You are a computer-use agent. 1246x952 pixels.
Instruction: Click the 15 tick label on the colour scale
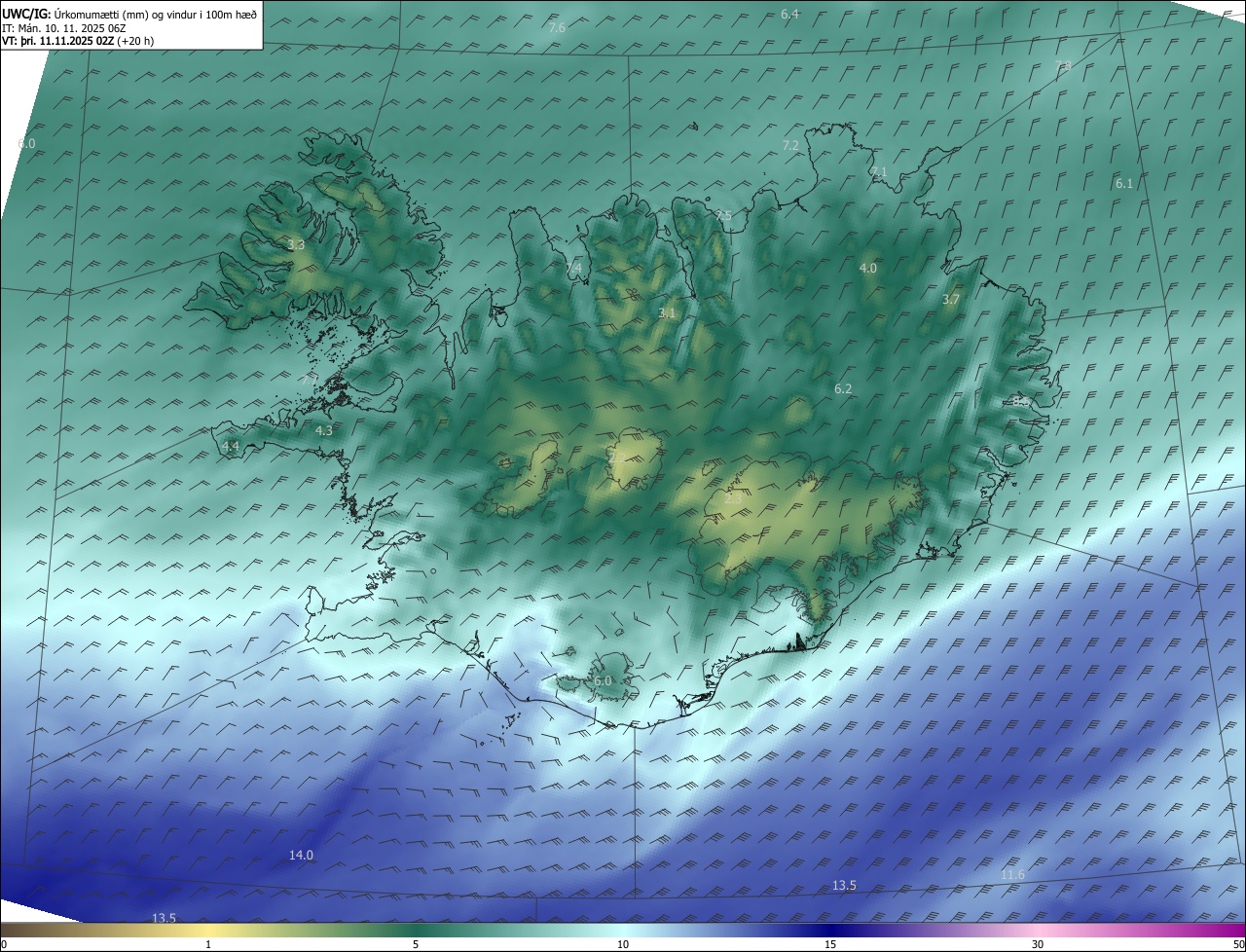coord(830,944)
